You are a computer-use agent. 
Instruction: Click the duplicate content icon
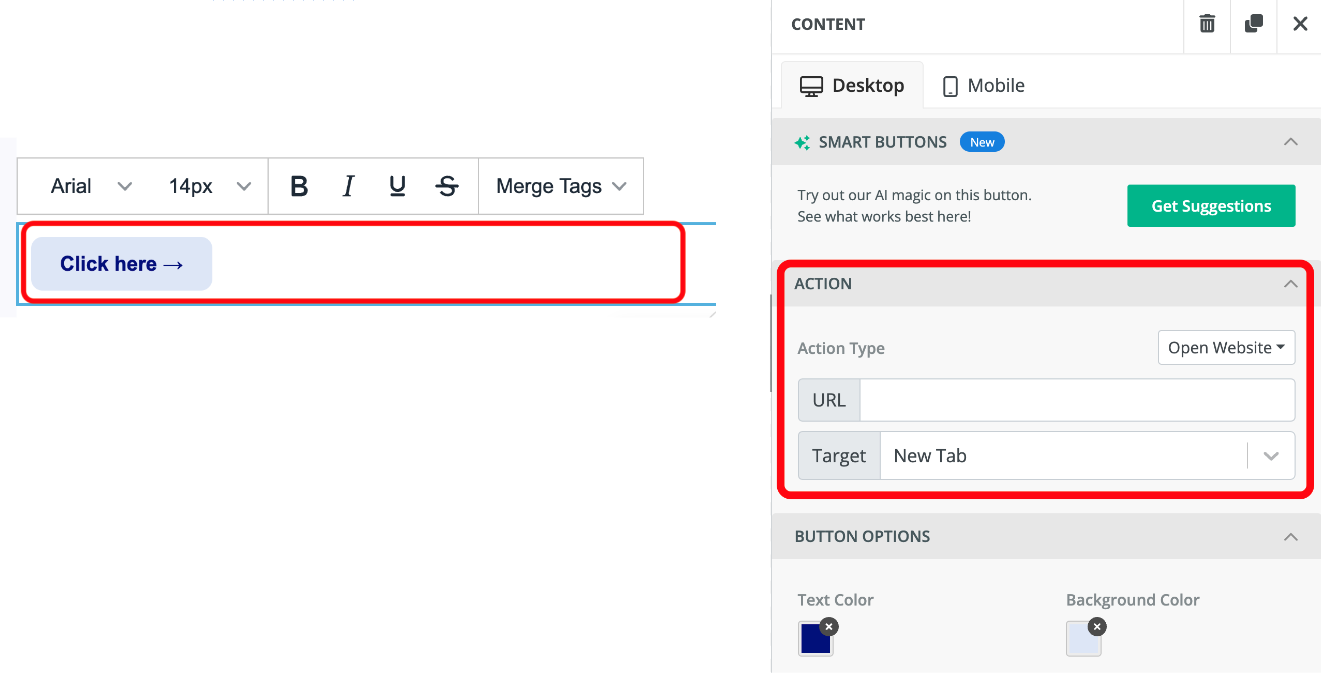[1253, 24]
